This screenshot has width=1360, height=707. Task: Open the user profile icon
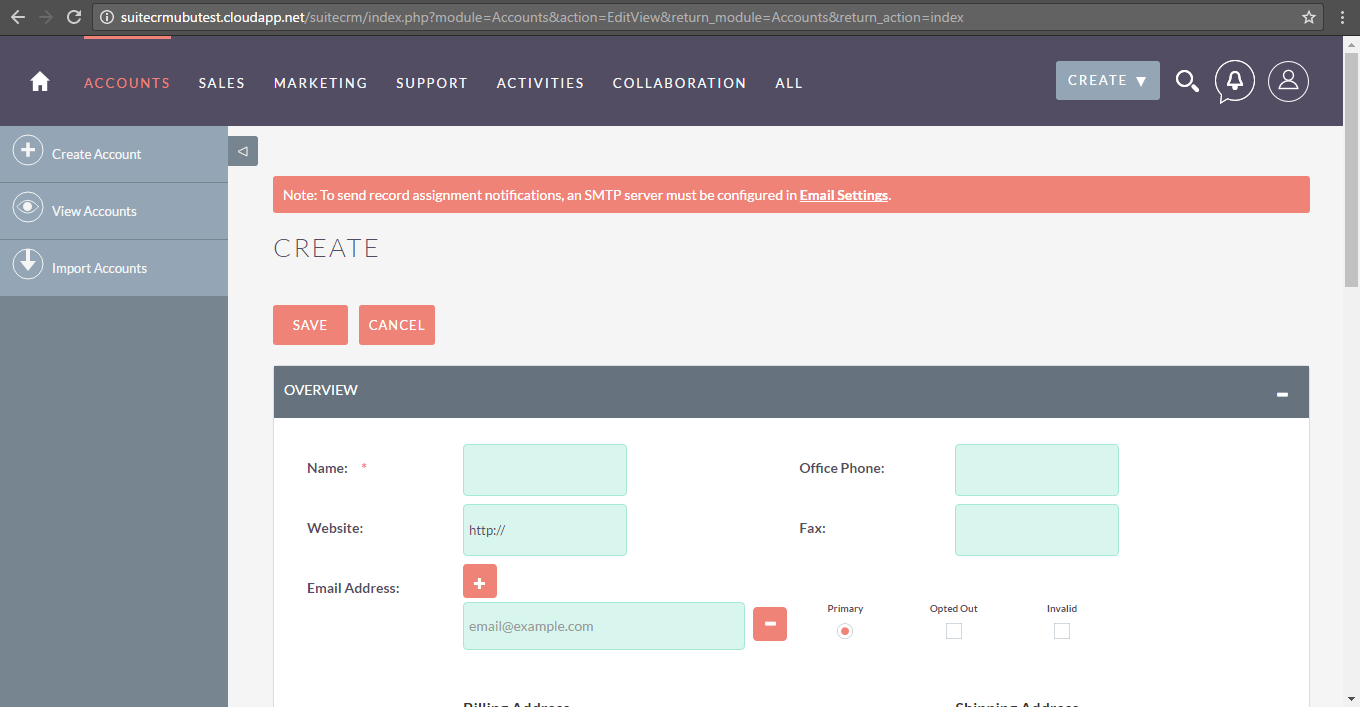(1288, 81)
